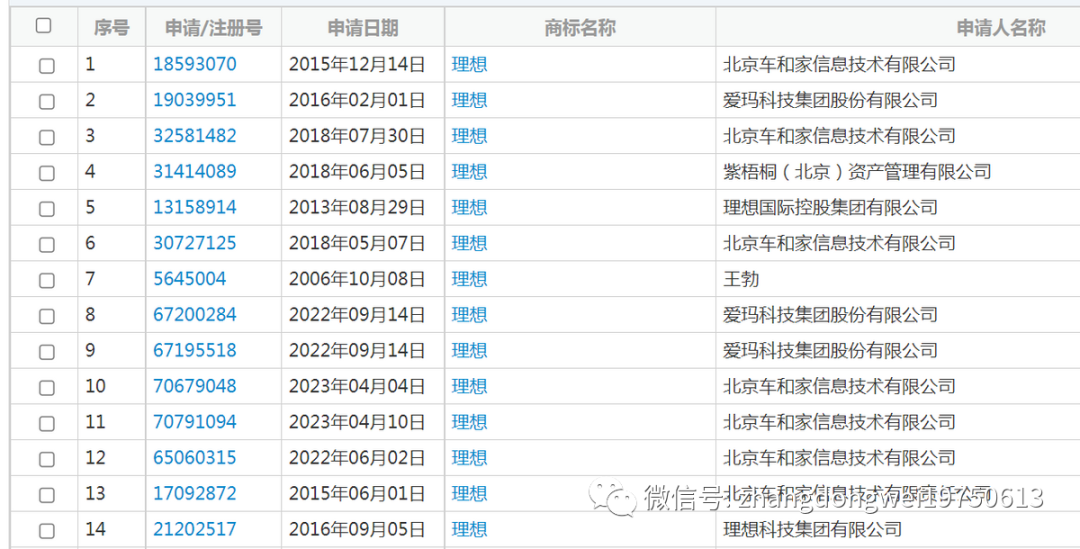Open 理想 trademark name in row 14
This screenshot has height=549, width=1080.
coord(469,530)
